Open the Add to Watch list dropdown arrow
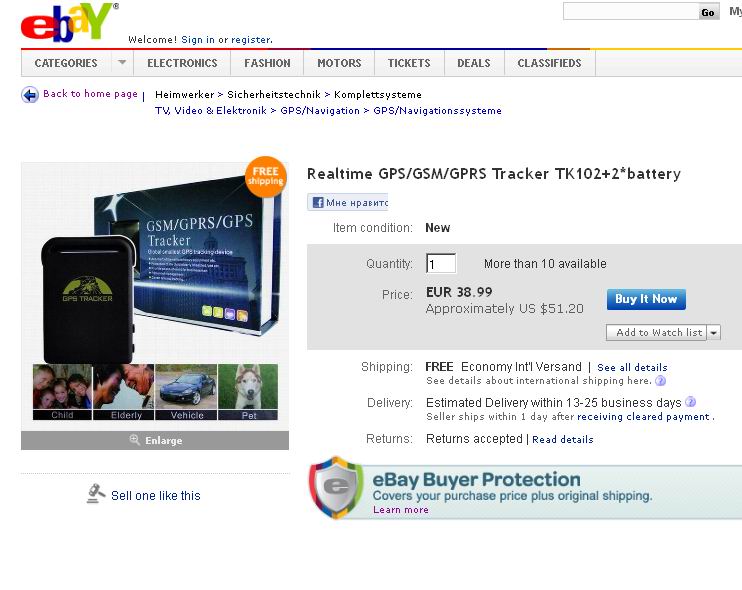The image size is (742, 590). click(714, 333)
